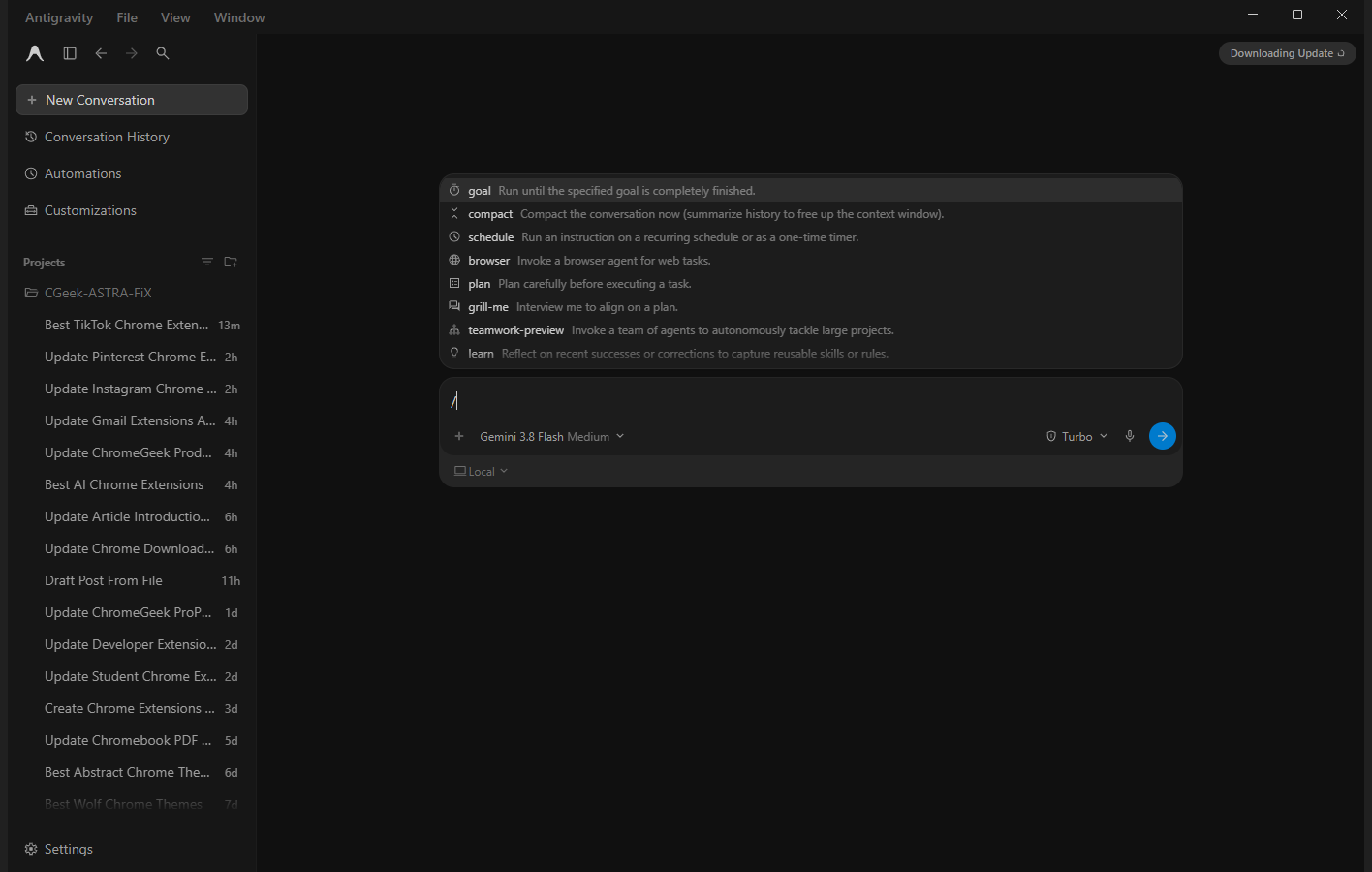Open Update Pinterest Chrome E... conversation
Viewport: 1372px width, 872px height.
[132, 357]
